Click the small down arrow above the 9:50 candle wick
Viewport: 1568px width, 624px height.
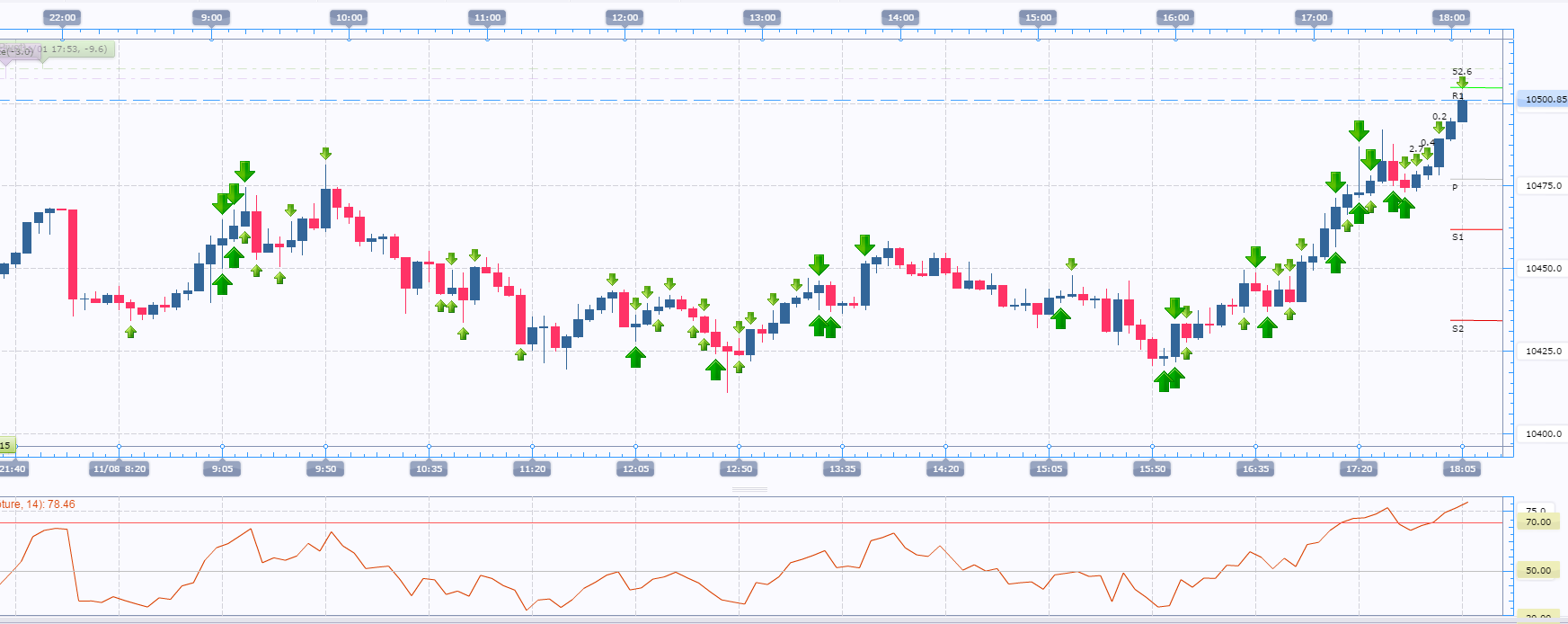(325, 154)
